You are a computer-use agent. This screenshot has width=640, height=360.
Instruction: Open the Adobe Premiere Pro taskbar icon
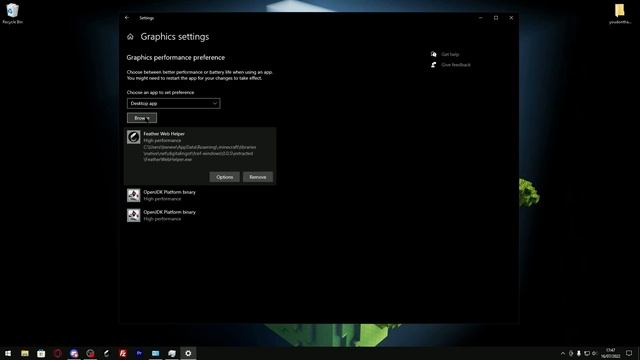pos(139,353)
